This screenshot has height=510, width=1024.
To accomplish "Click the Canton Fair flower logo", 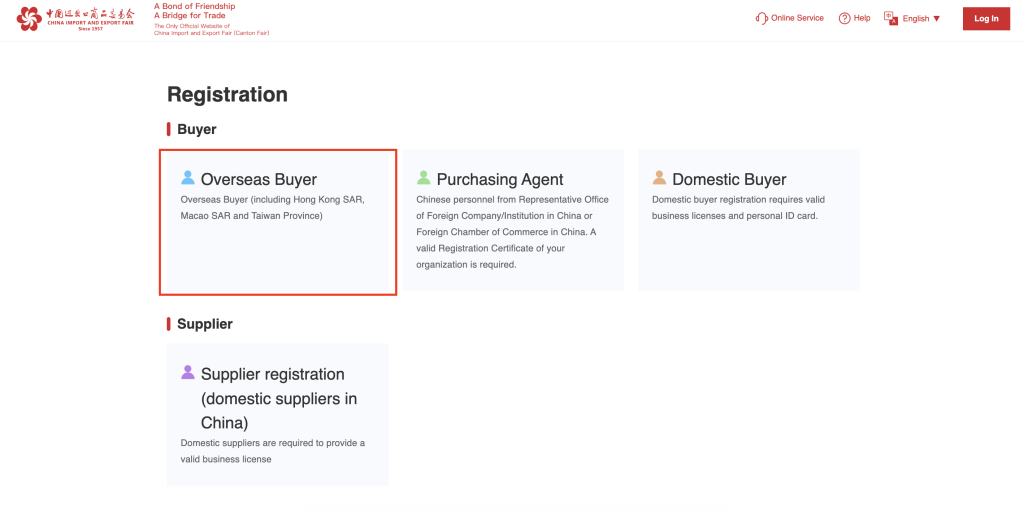I will [x=30, y=18].
